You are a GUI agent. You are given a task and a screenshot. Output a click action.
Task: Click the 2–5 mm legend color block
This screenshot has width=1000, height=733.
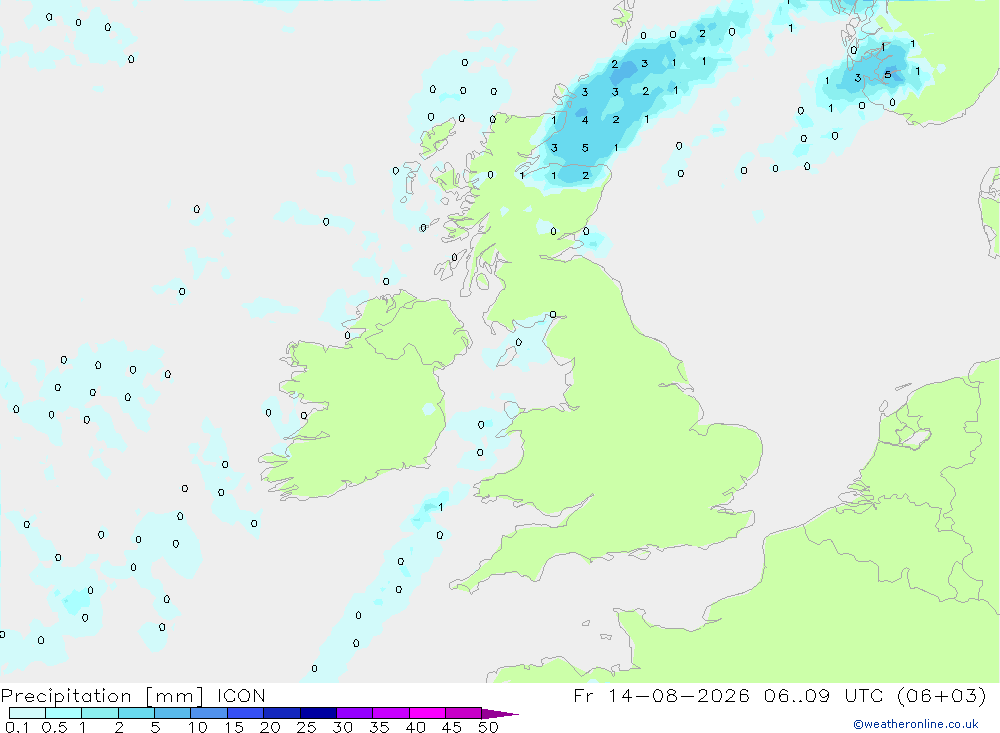point(136,713)
